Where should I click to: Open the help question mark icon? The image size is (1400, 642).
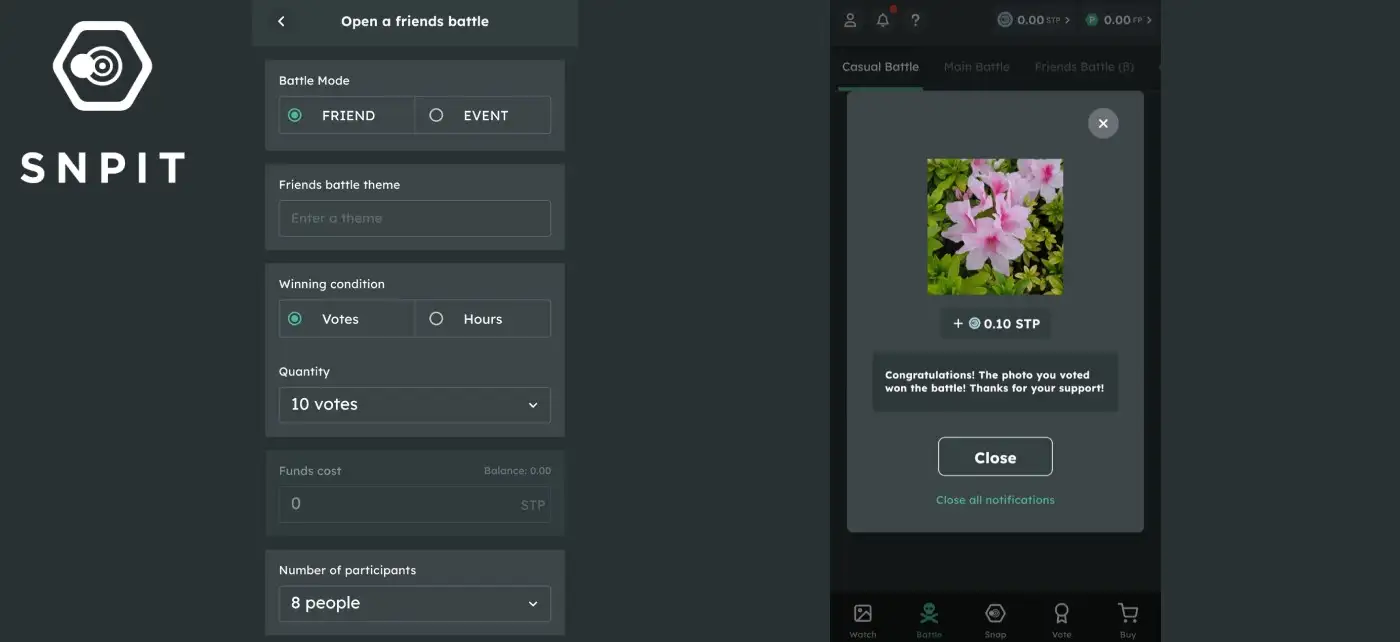point(915,20)
